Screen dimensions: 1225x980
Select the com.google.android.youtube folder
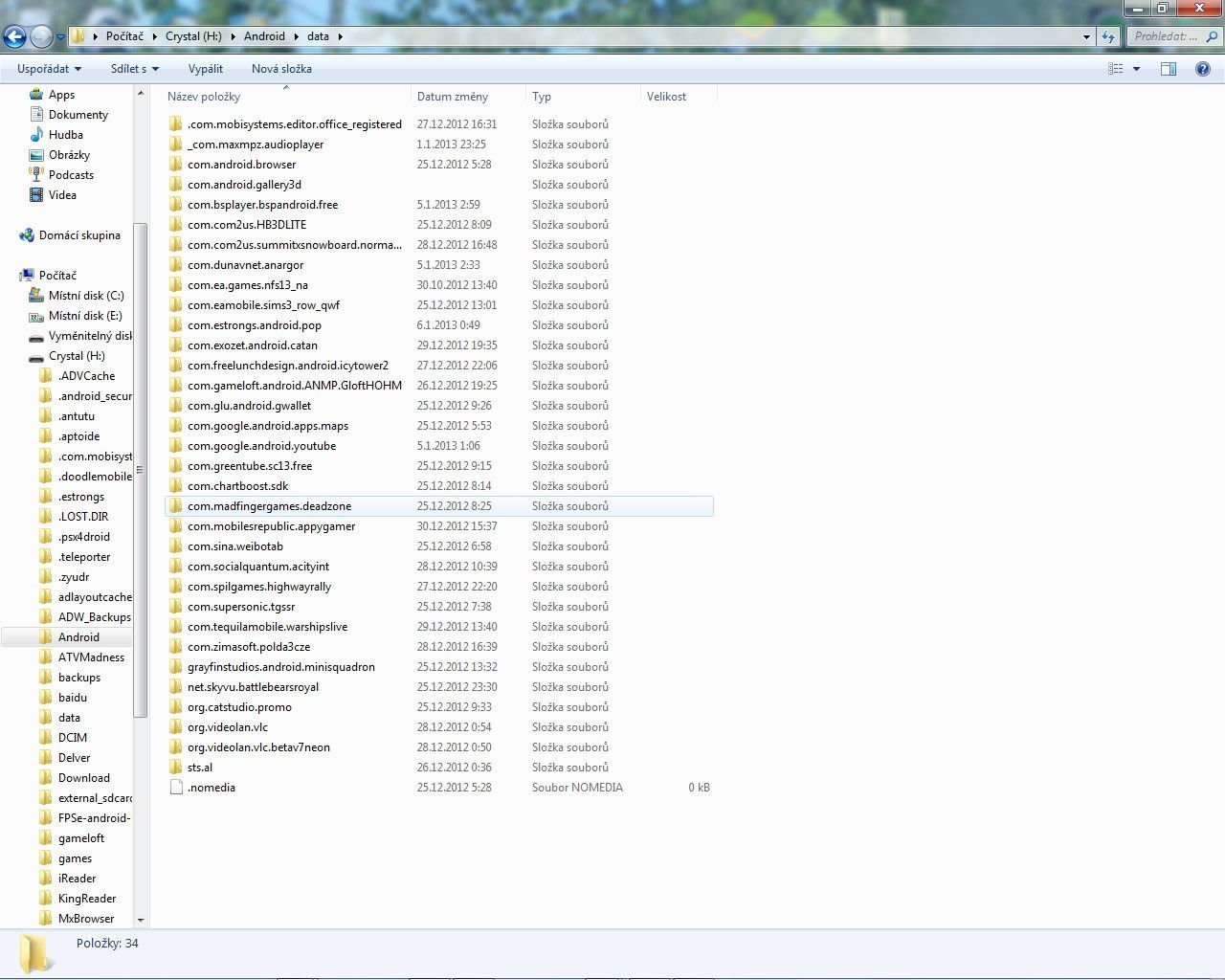[261, 446]
